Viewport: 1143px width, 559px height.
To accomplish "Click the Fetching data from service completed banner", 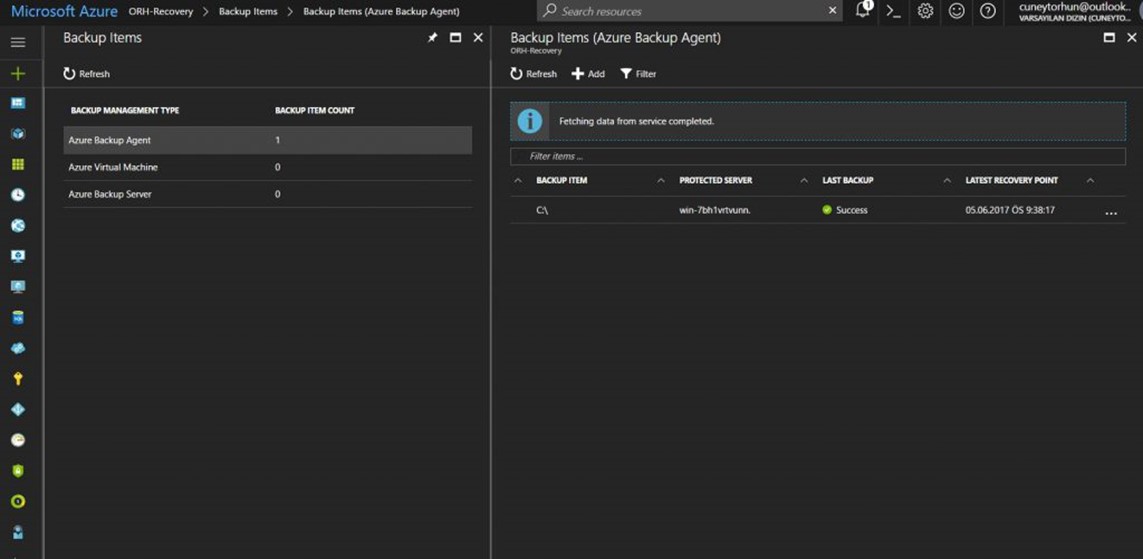I will (x=818, y=121).
